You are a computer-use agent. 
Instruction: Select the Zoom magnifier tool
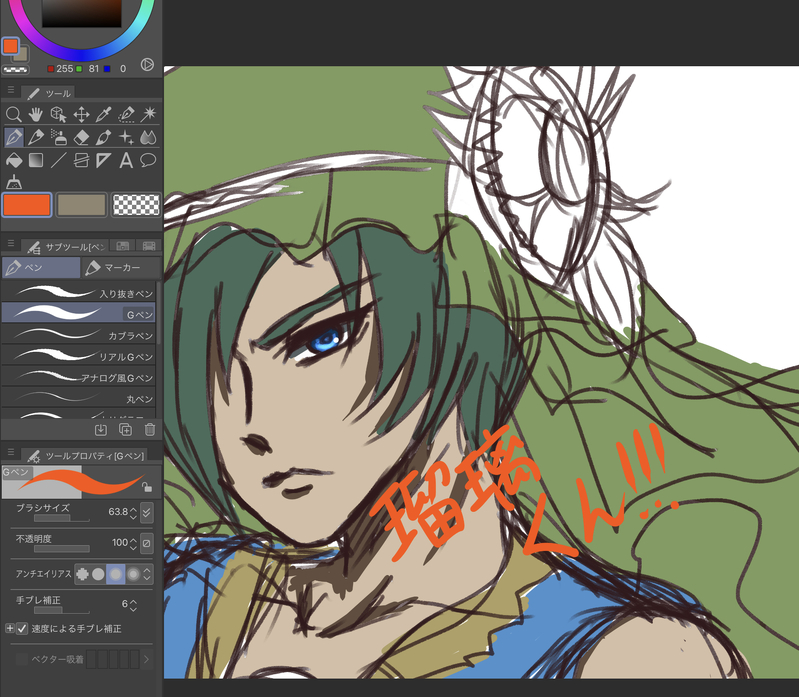click(x=14, y=114)
